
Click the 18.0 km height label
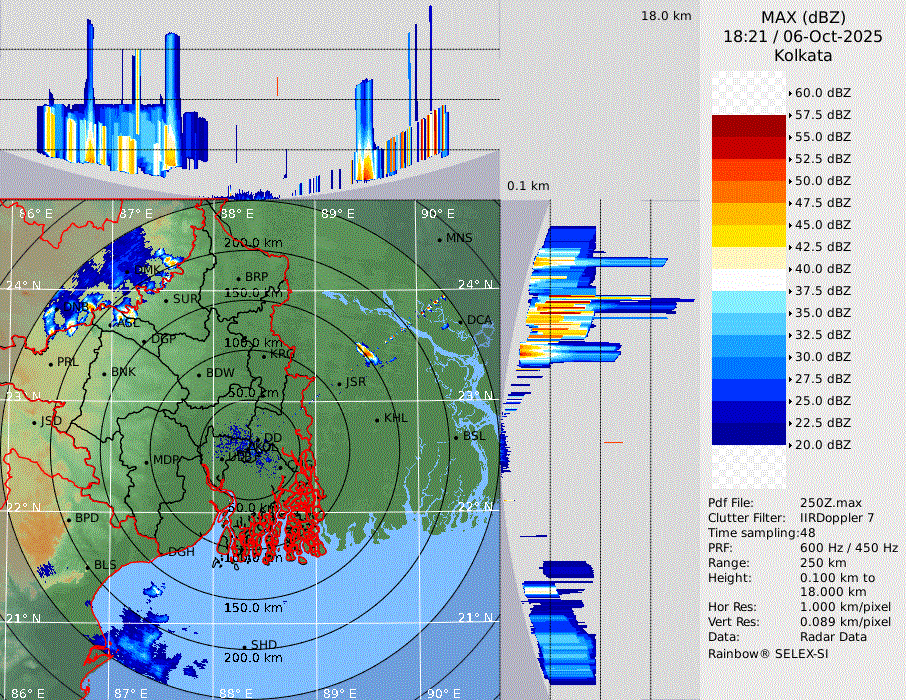[666, 16]
